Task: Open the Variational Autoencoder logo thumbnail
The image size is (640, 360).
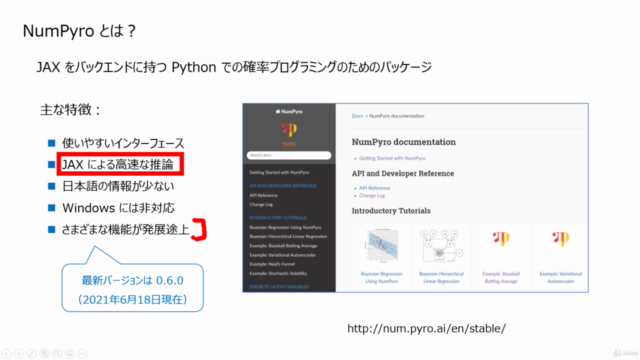Action: tap(560, 238)
